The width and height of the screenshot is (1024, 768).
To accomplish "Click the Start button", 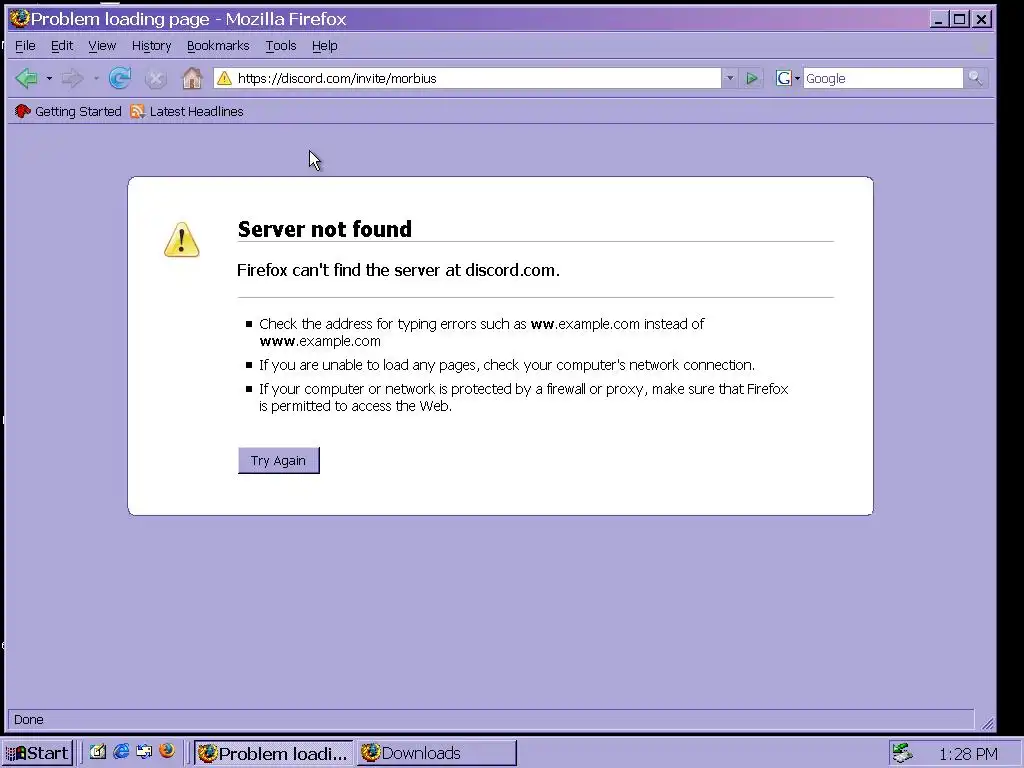I will click(x=37, y=753).
